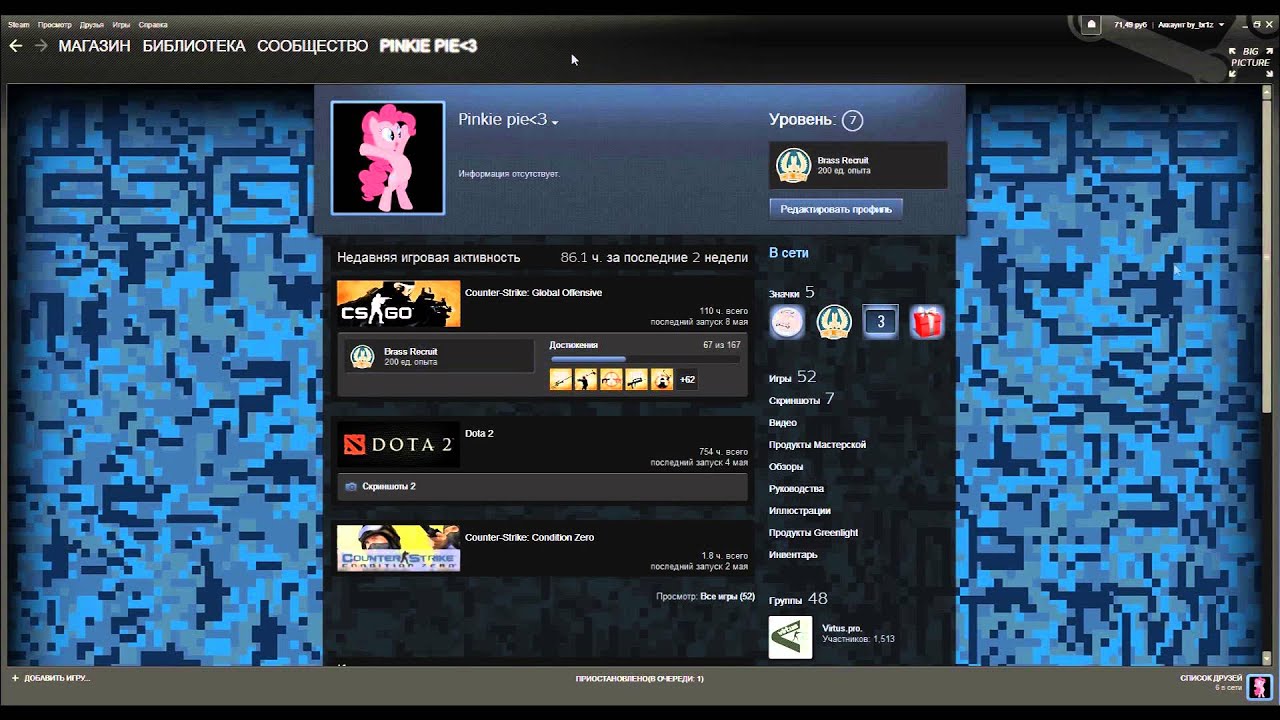
Task: Open the notifications inbox icon
Action: click(1092, 24)
